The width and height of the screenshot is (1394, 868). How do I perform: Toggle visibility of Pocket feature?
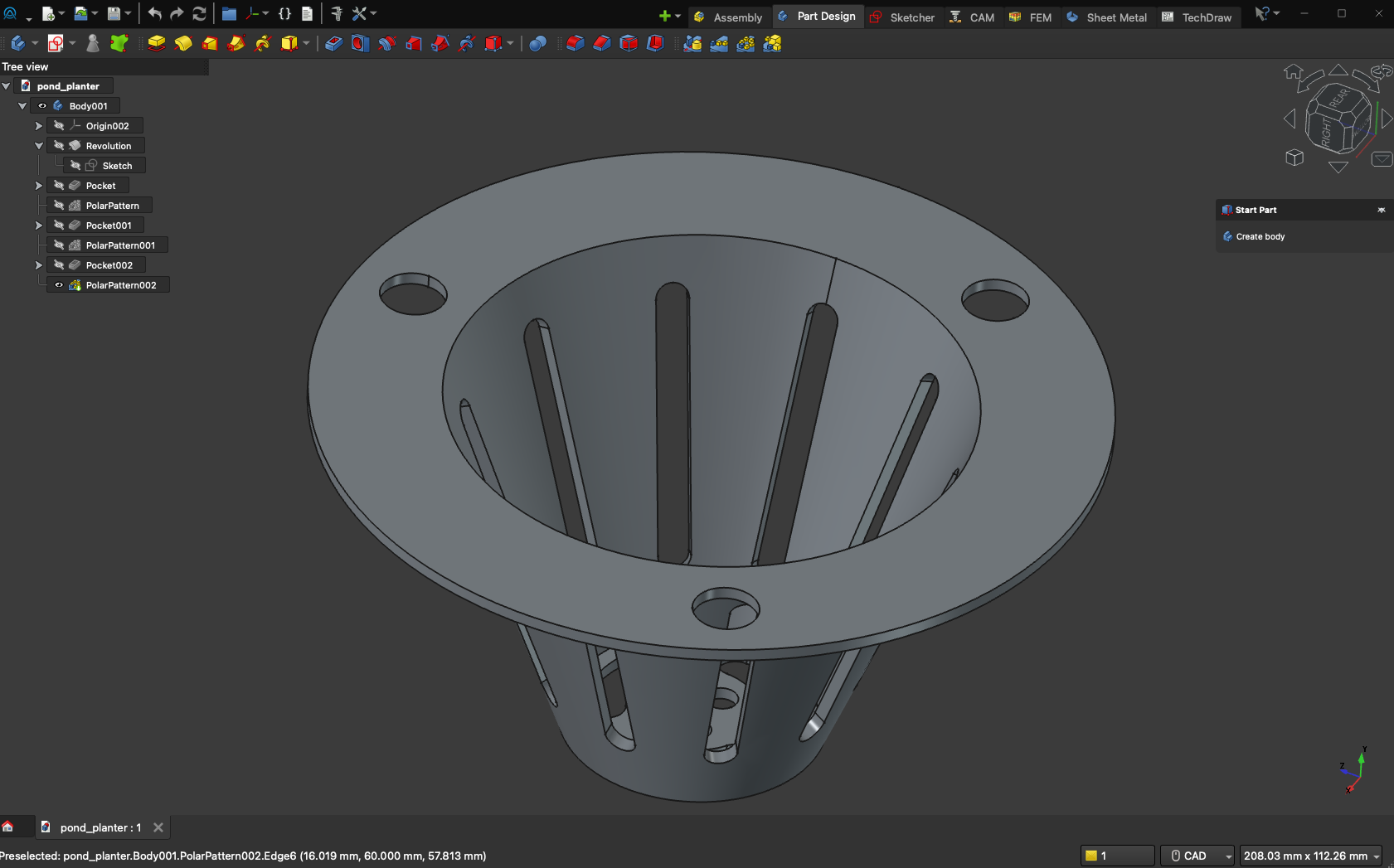(x=59, y=186)
